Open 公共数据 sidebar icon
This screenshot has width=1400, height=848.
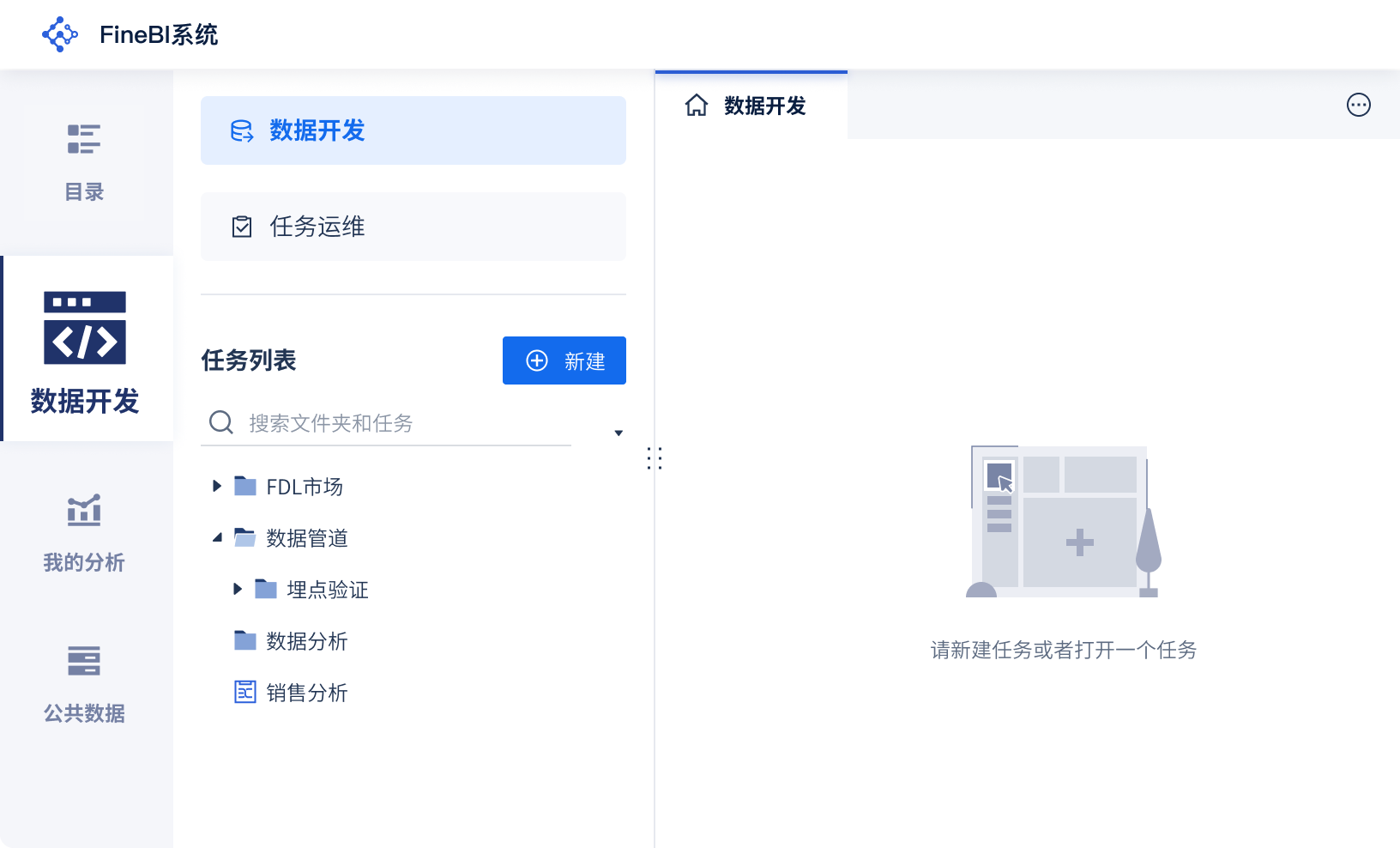pos(84,661)
